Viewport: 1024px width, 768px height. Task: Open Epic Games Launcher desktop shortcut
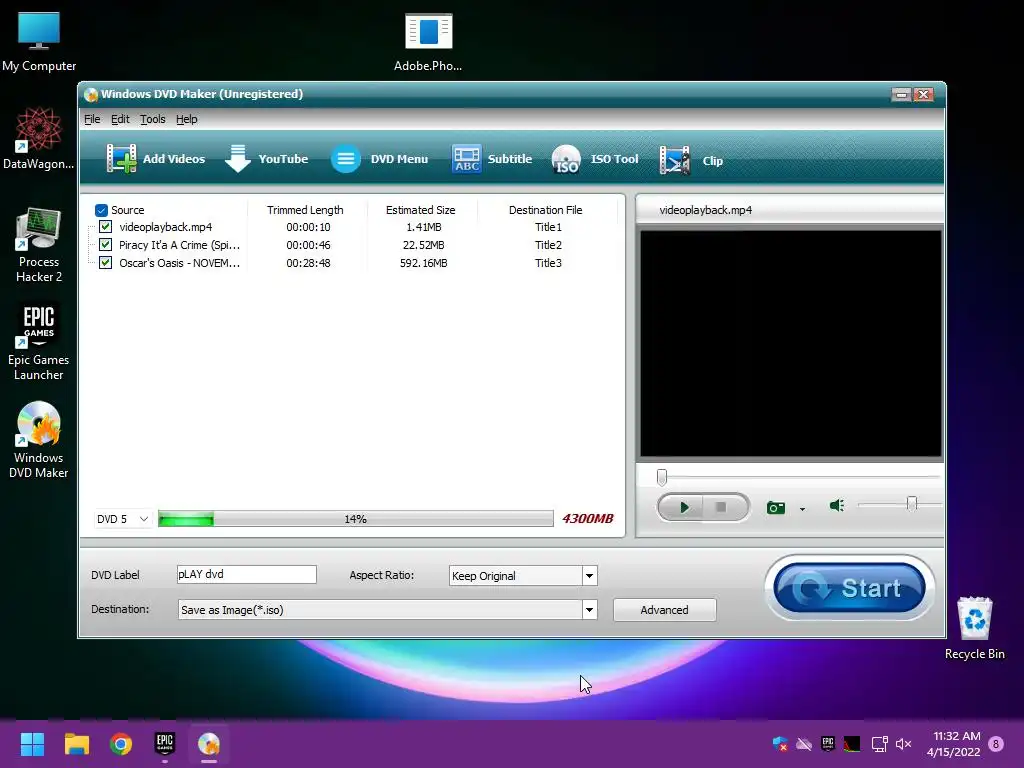point(39,341)
